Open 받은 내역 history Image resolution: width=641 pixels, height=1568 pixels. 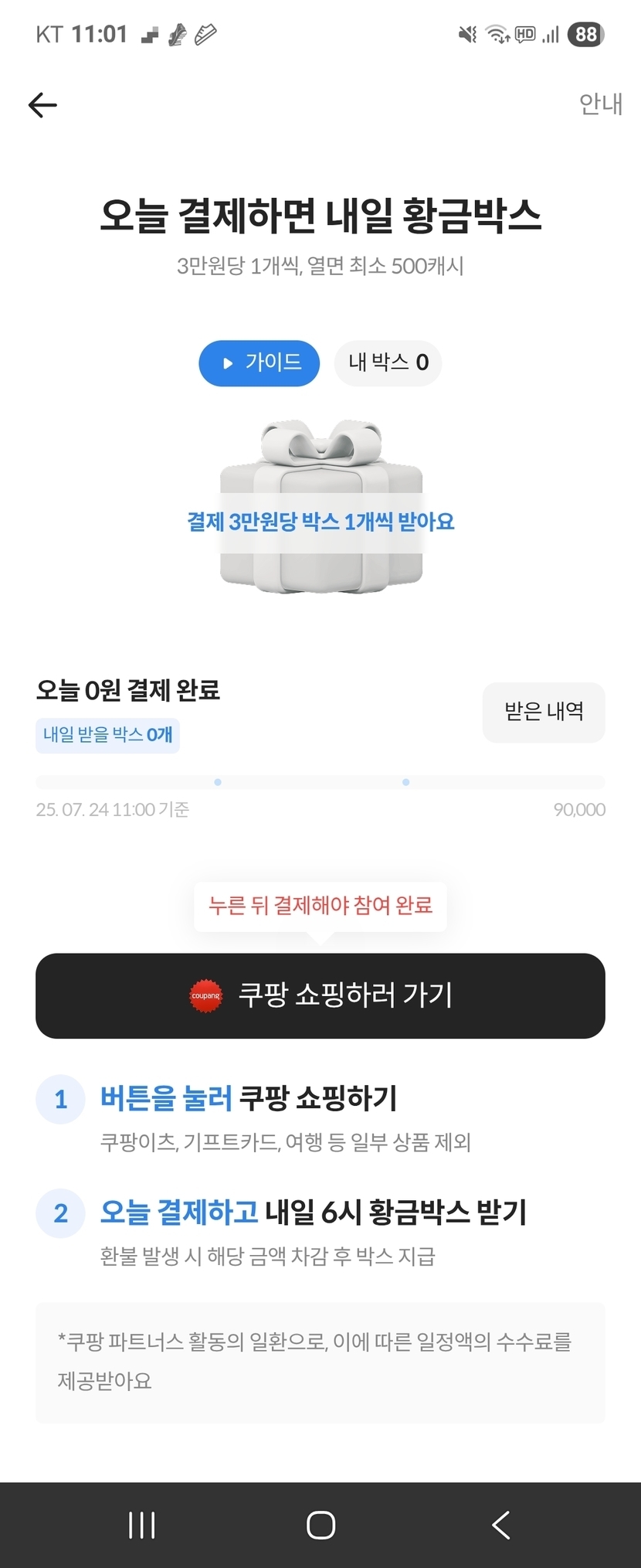coord(544,712)
